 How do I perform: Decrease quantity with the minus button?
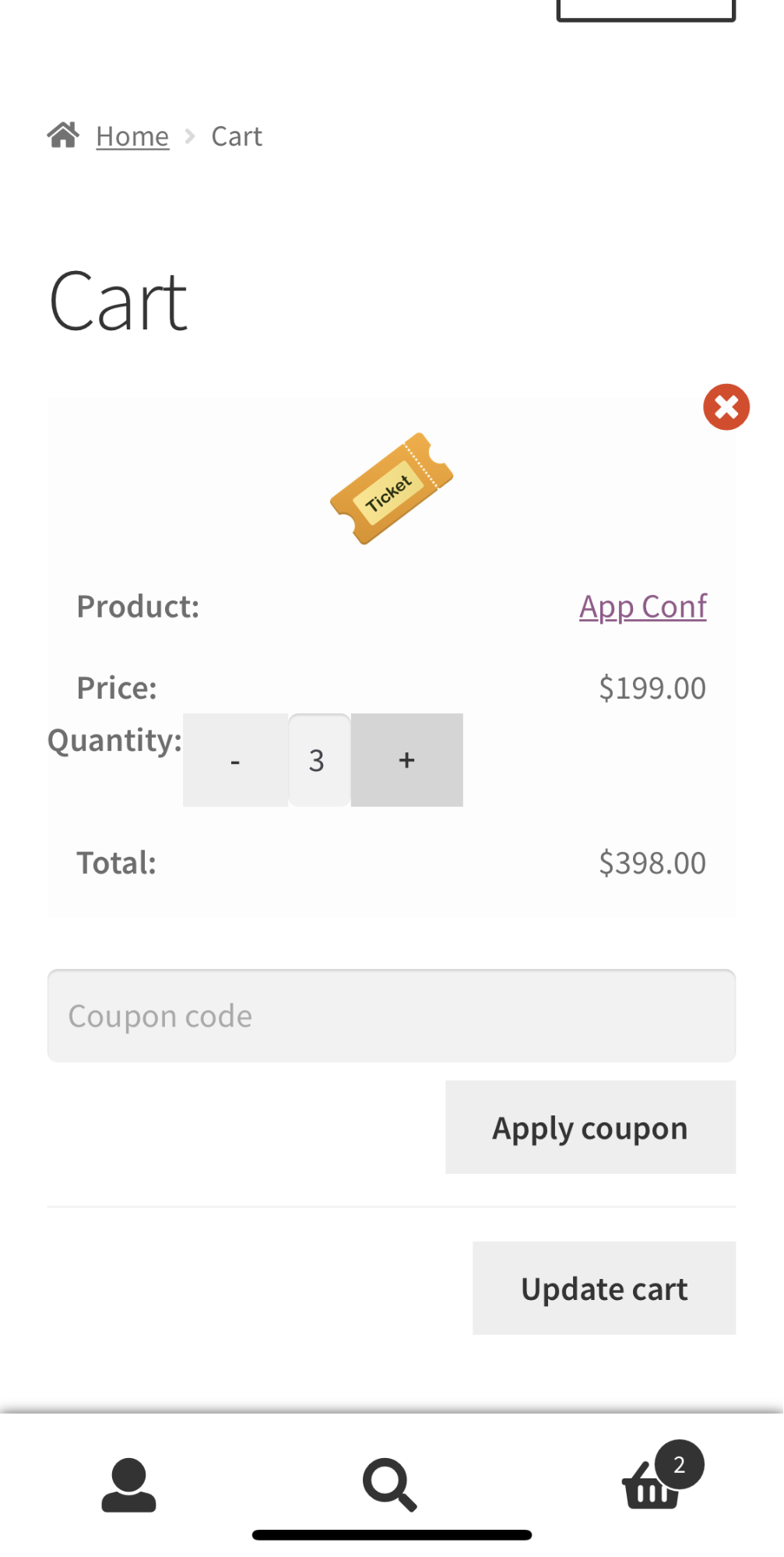click(x=235, y=760)
